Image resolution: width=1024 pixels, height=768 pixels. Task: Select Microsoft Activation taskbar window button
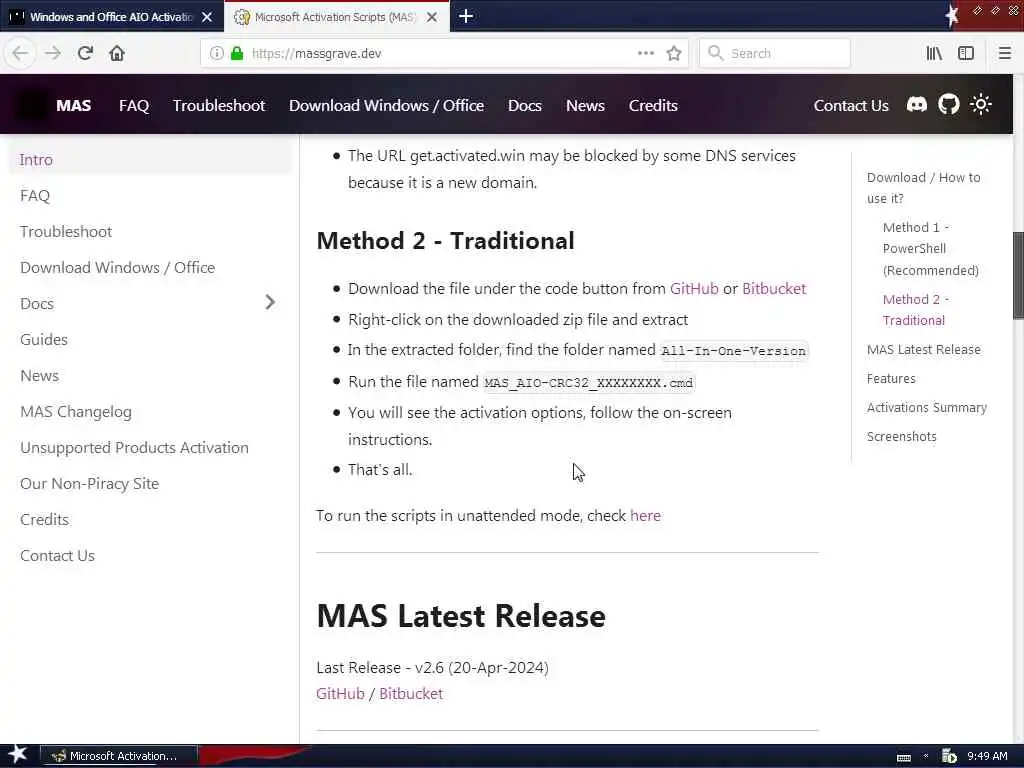click(118, 756)
